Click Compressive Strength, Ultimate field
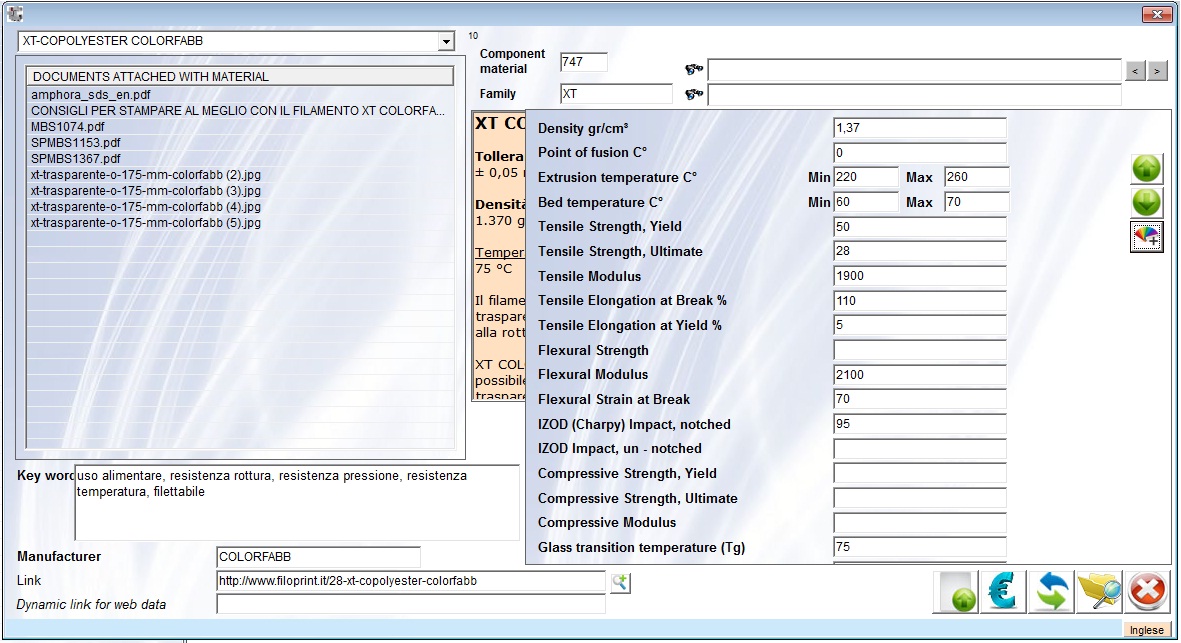The height and width of the screenshot is (643, 1181). point(920,498)
